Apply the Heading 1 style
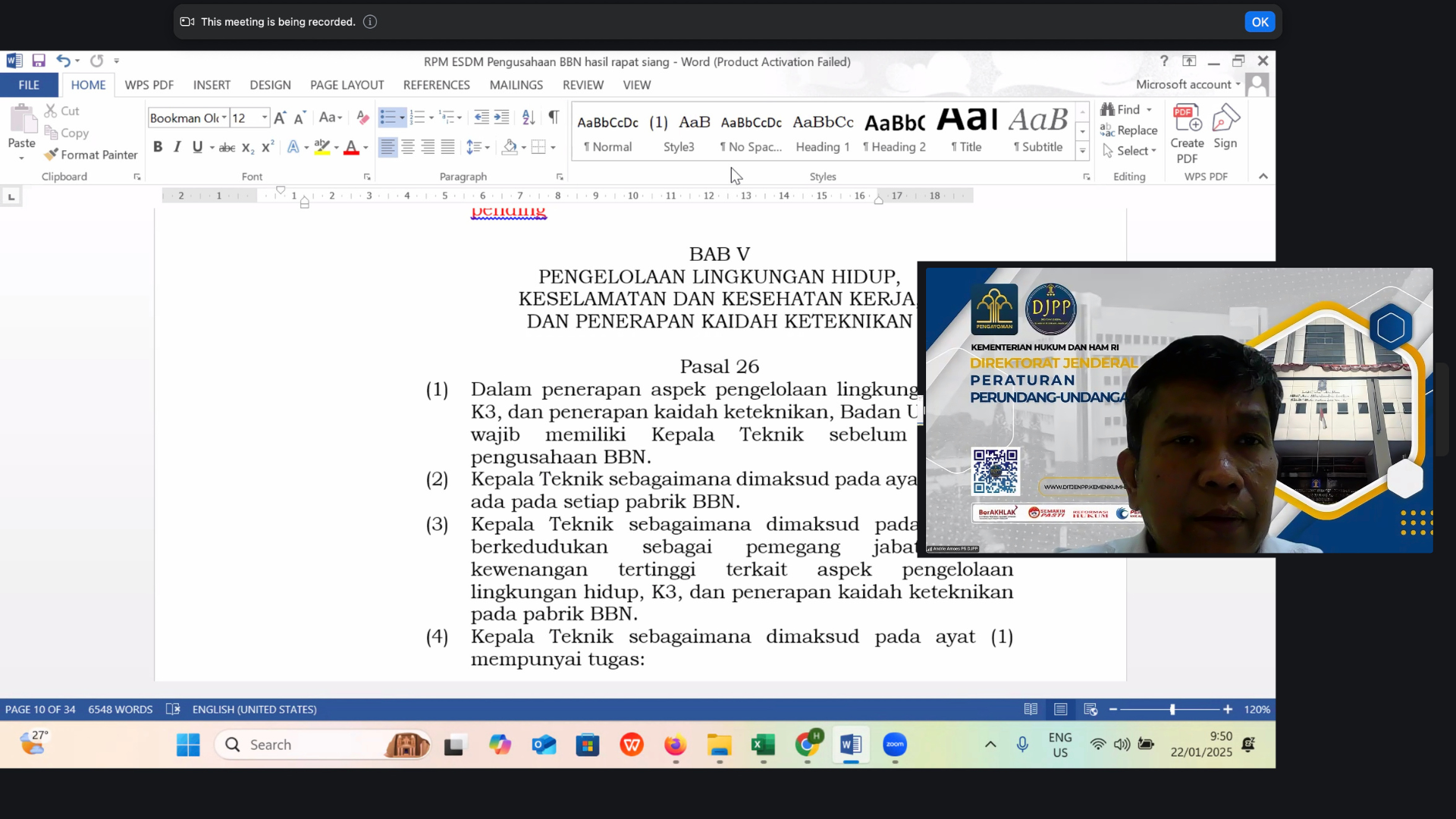This screenshot has width=1456, height=819. click(x=823, y=132)
